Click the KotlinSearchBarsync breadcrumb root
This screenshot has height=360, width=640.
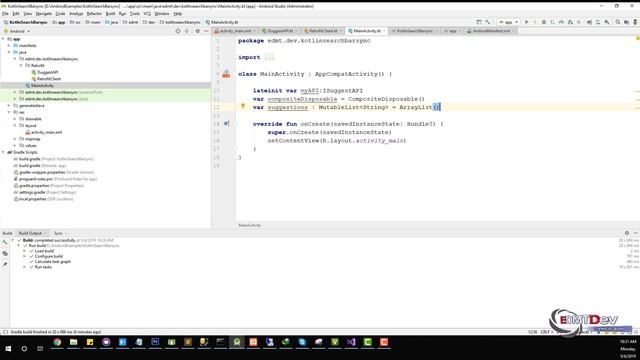25,22
